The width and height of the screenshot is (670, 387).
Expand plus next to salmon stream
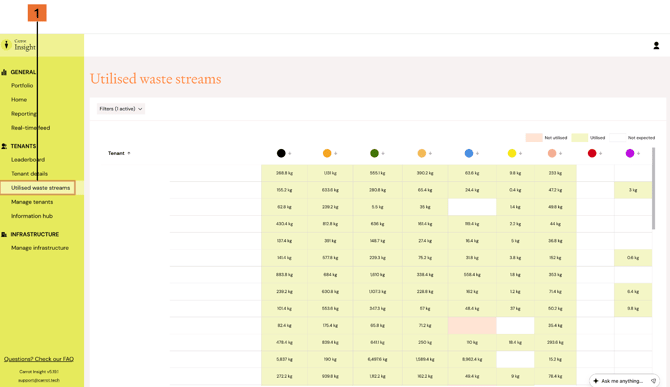point(561,153)
